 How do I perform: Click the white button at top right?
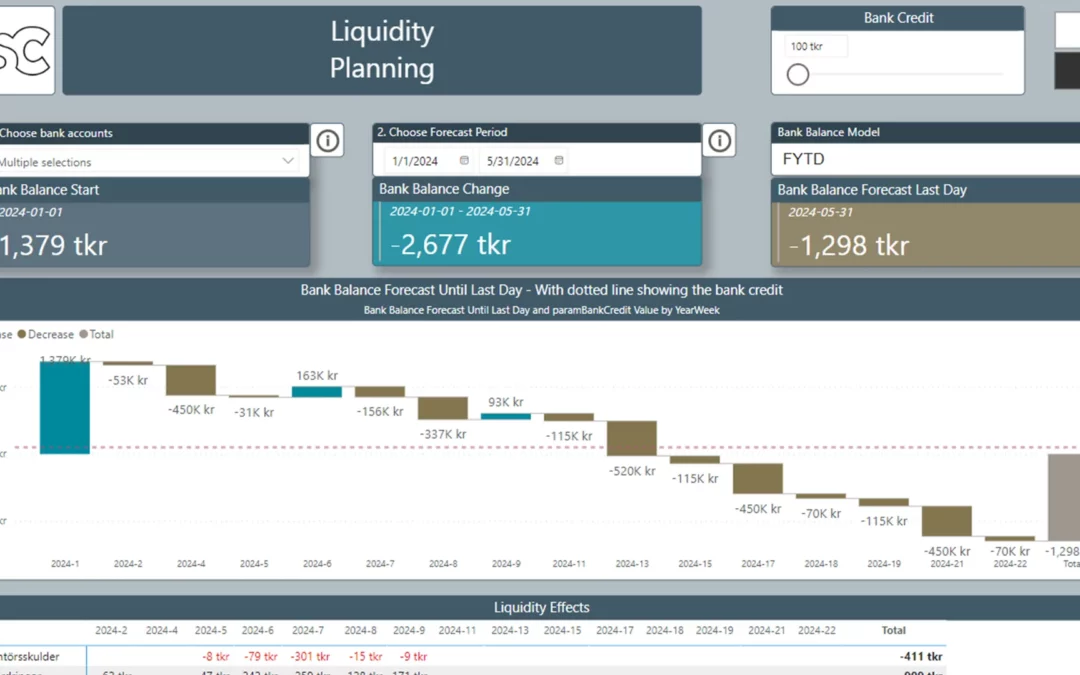click(x=1067, y=30)
